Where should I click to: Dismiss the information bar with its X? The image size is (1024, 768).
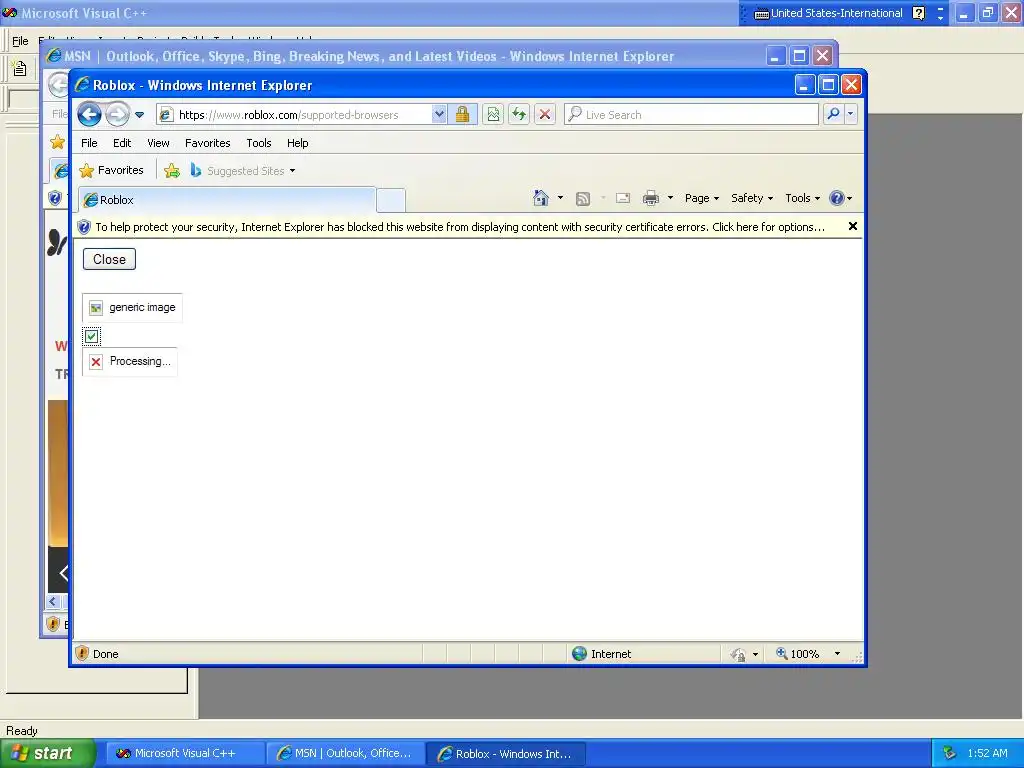click(852, 227)
